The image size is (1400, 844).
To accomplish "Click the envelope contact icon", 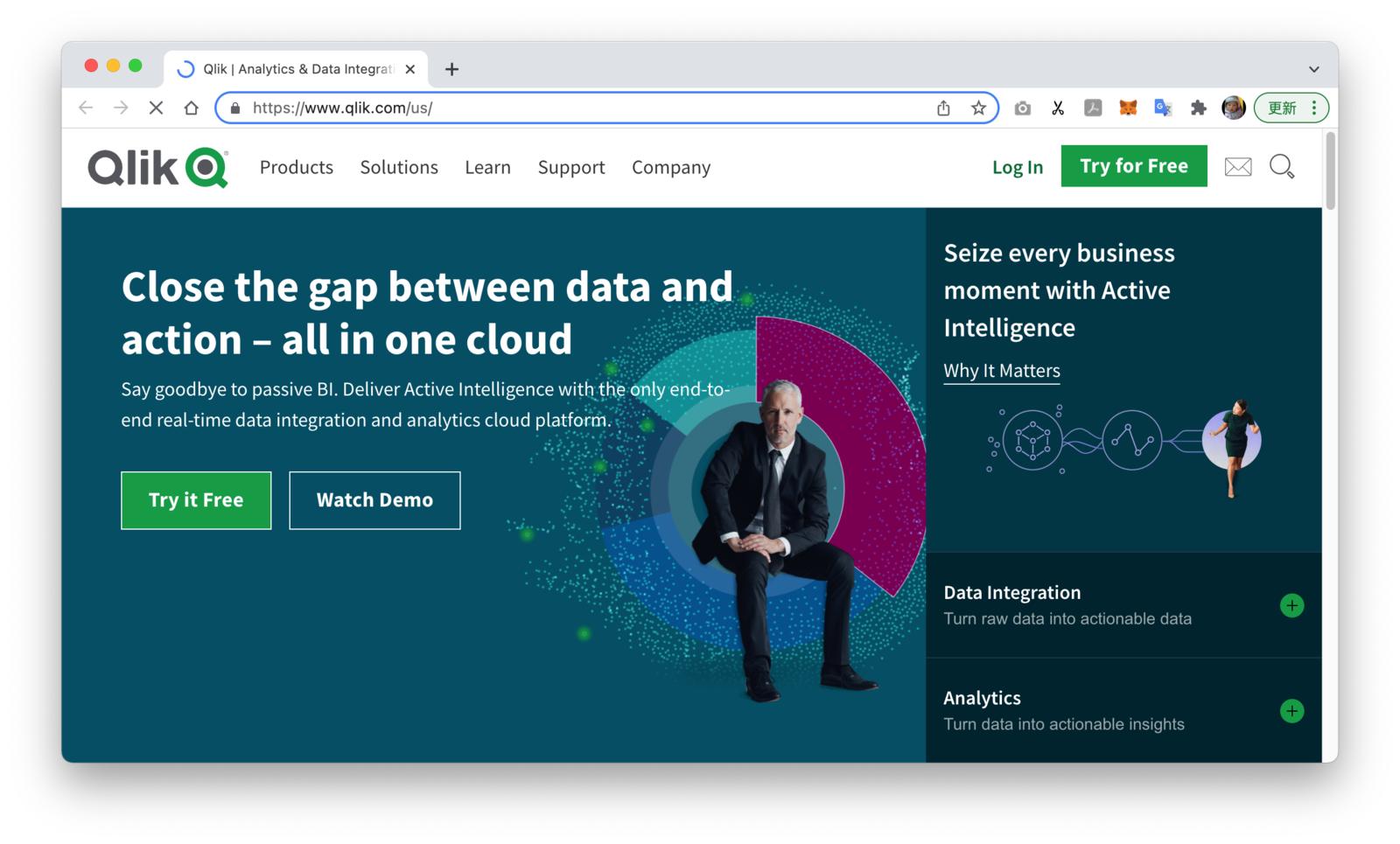I will coord(1237,166).
